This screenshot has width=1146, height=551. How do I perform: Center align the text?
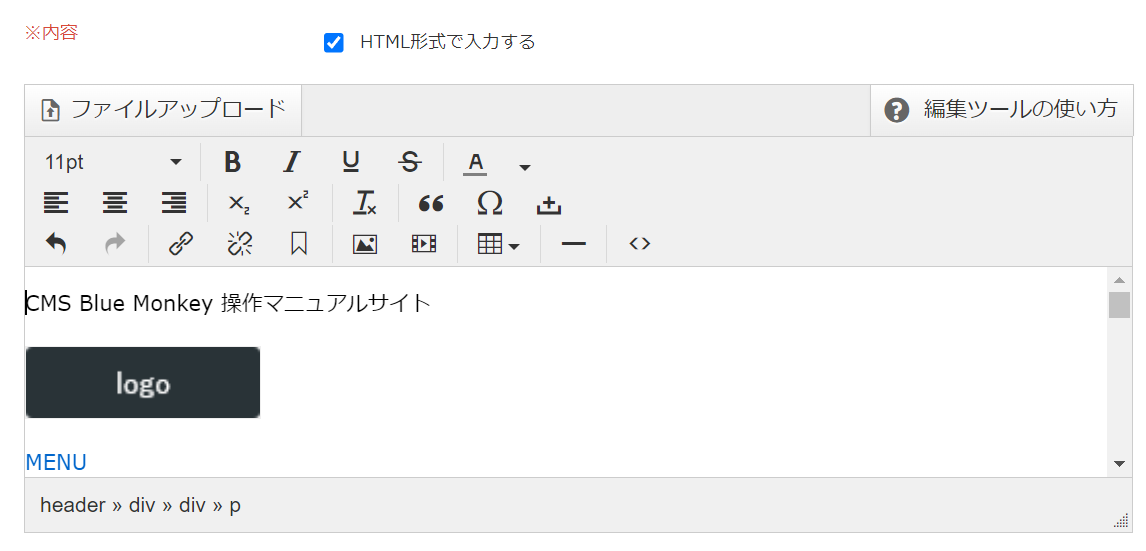pos(115,202)
